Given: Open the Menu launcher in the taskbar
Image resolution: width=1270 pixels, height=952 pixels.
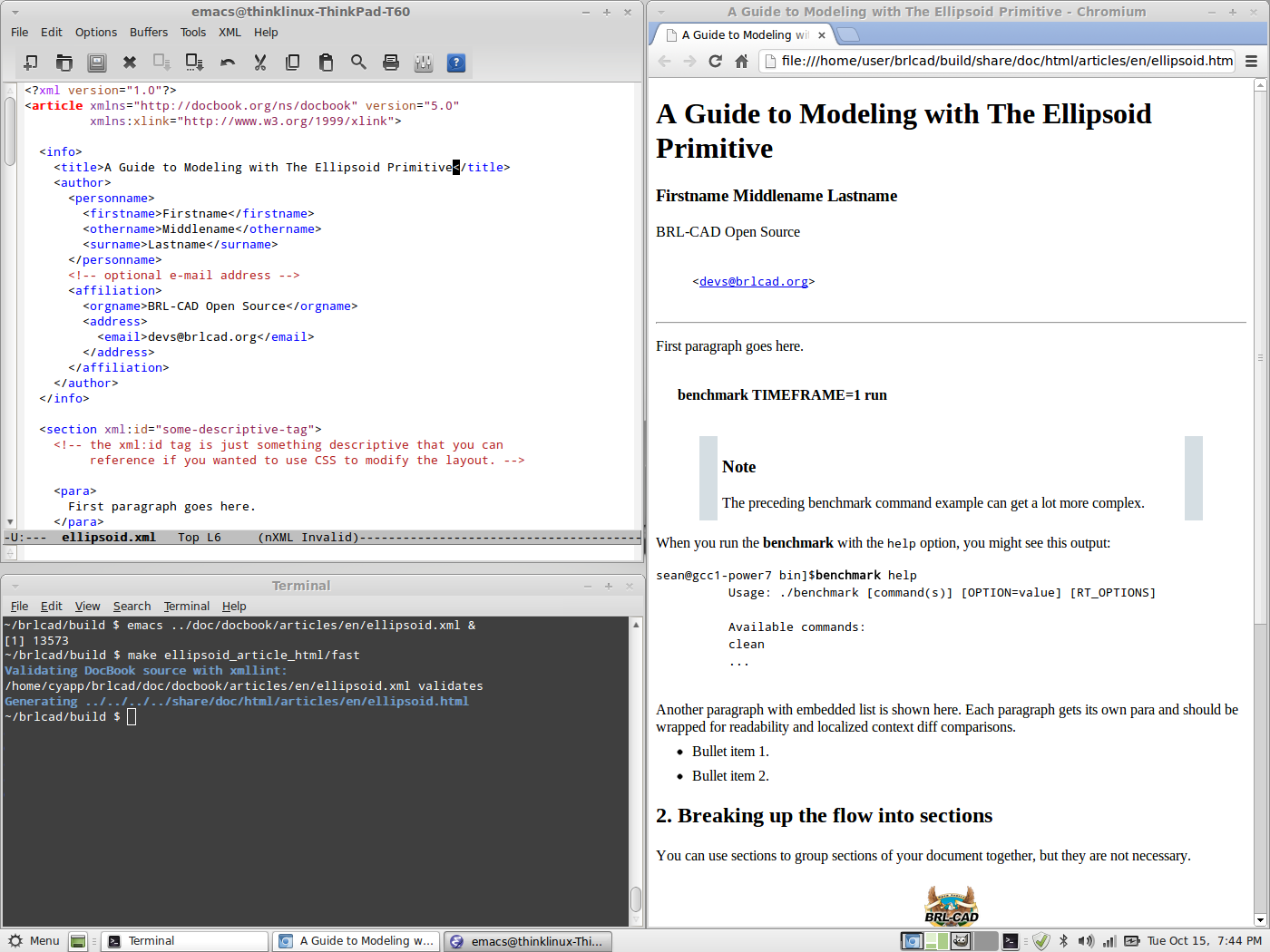Looking at the screenshot, I should 34,941.
